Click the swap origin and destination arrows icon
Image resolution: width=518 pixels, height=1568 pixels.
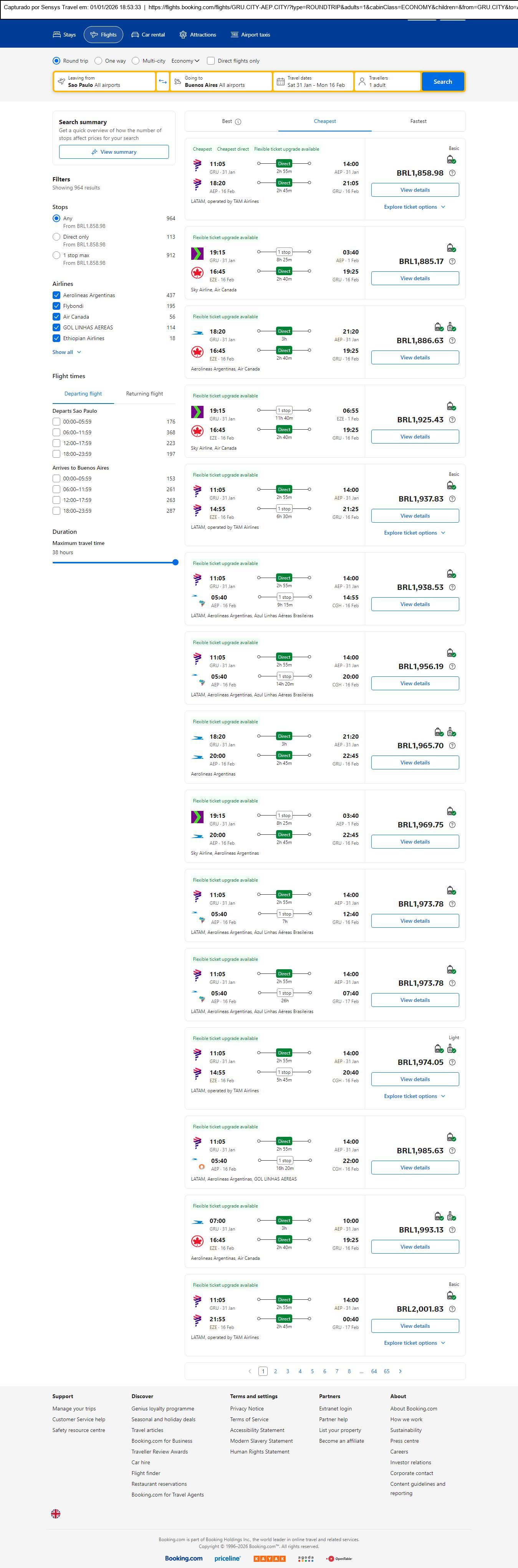(x=162, y=81)
